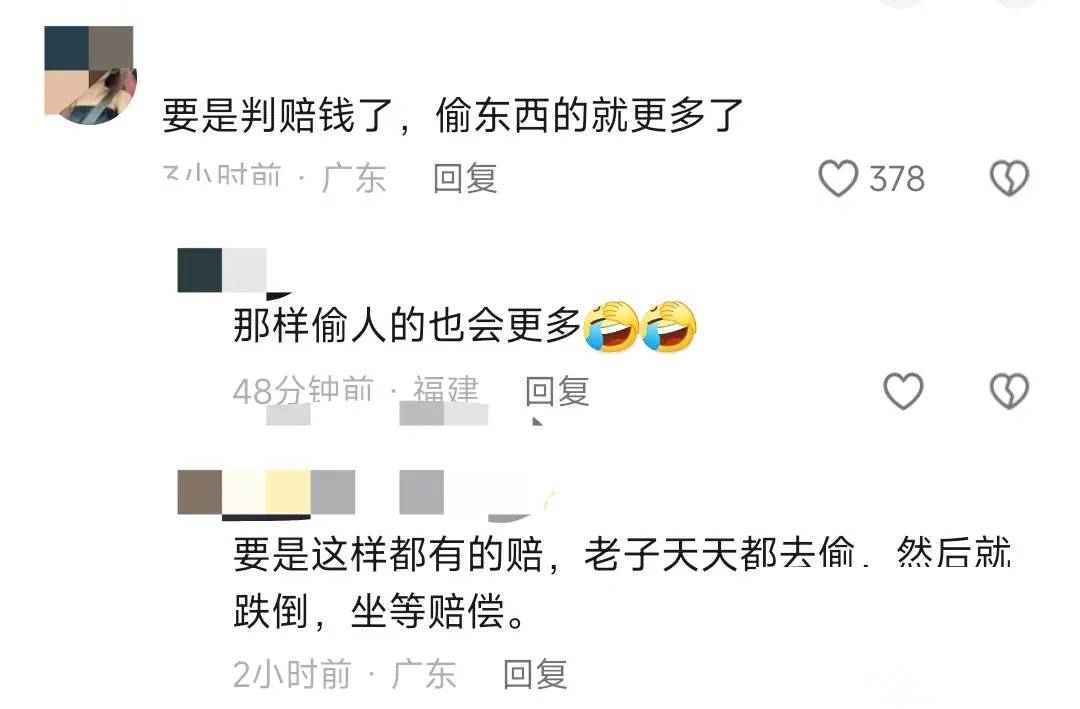Select the 老子天天都去偷 comment text
The height and width of the screenshot is (709, 1080).
point(621,582)
